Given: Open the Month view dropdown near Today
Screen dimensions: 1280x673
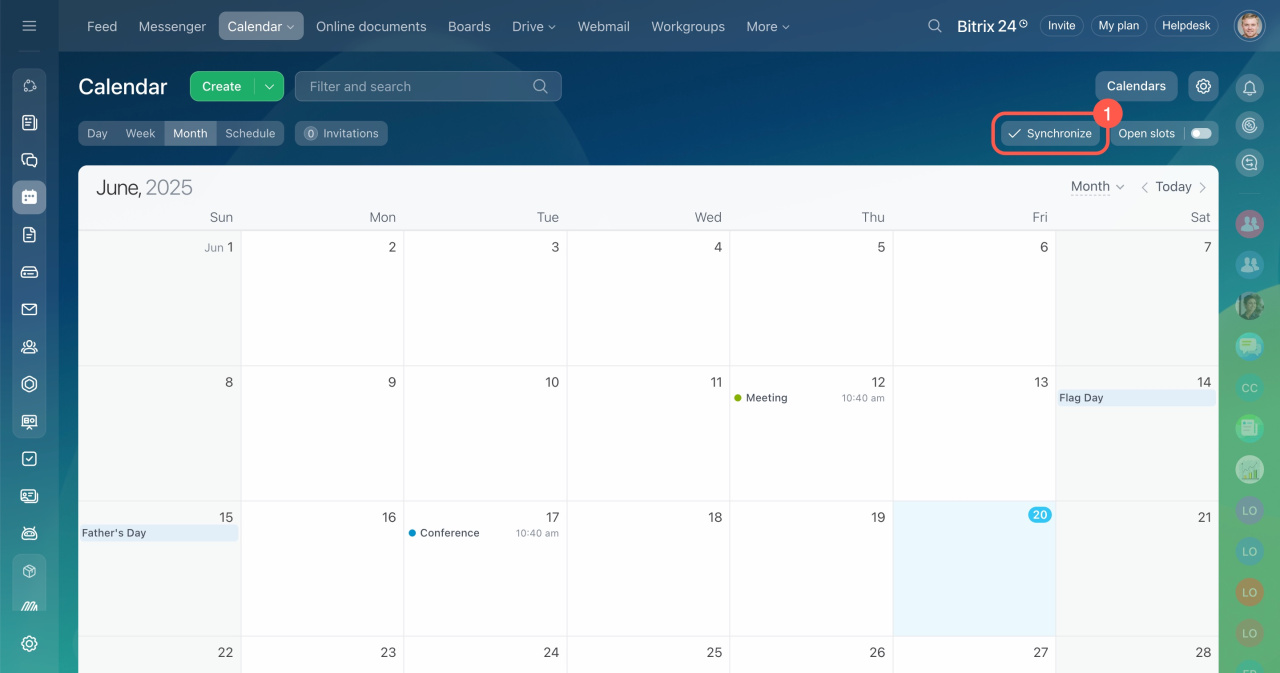Looking at the screenshot, I should (1097, 187).
